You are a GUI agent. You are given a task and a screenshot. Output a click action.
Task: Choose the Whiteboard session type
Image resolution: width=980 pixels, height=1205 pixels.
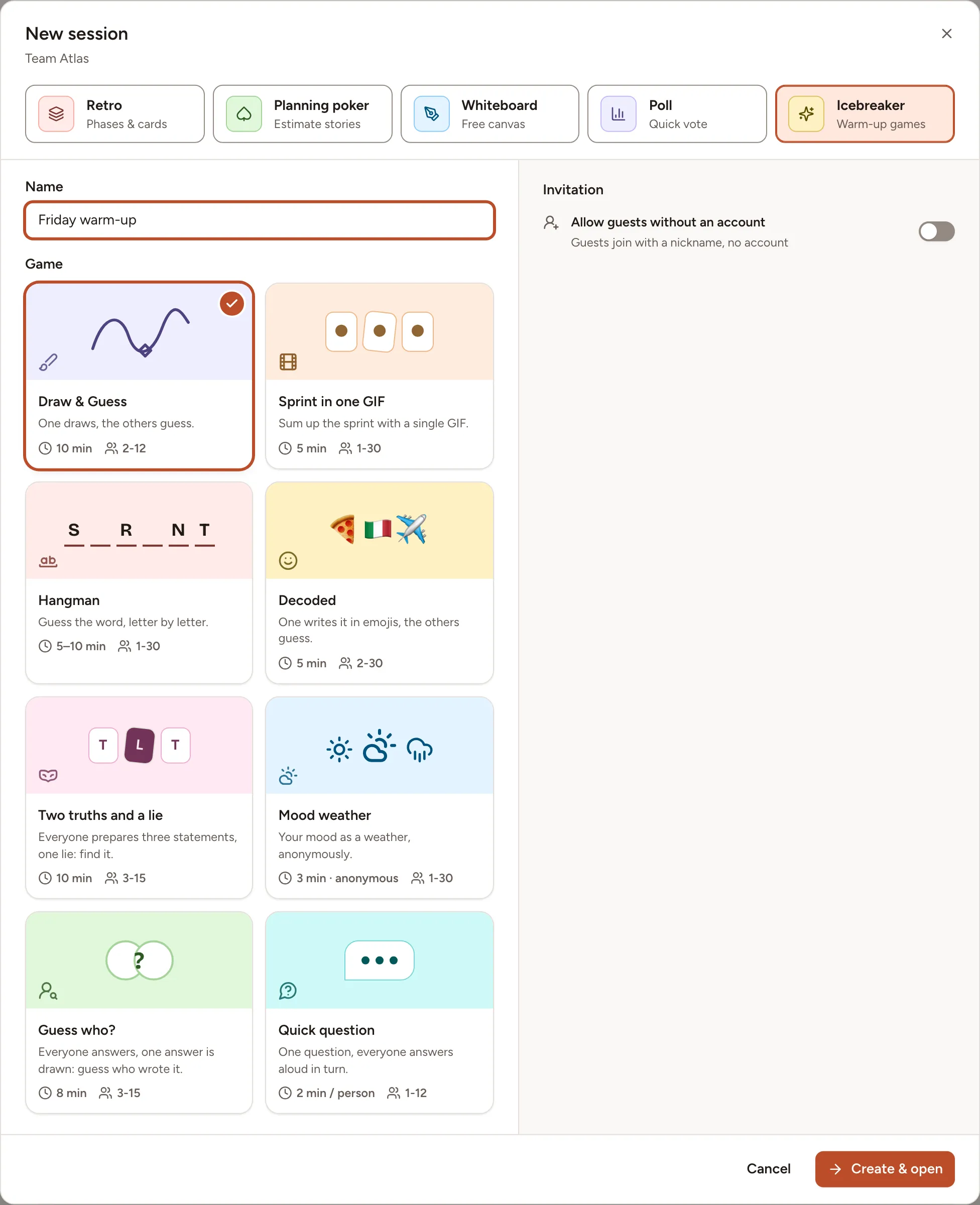[489, 114]
